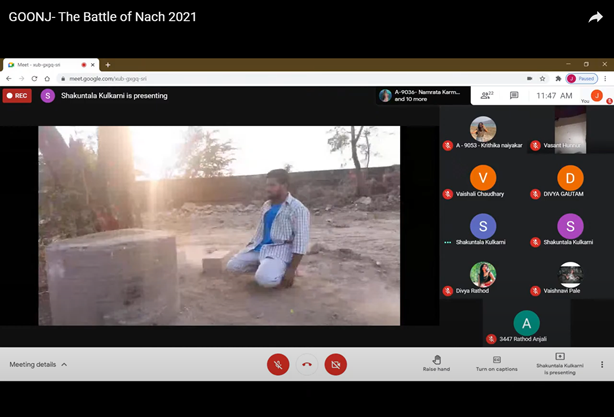
Task: Click the muted mic icon beside Vaishali Chaudhary
Action: coord(448,194)
